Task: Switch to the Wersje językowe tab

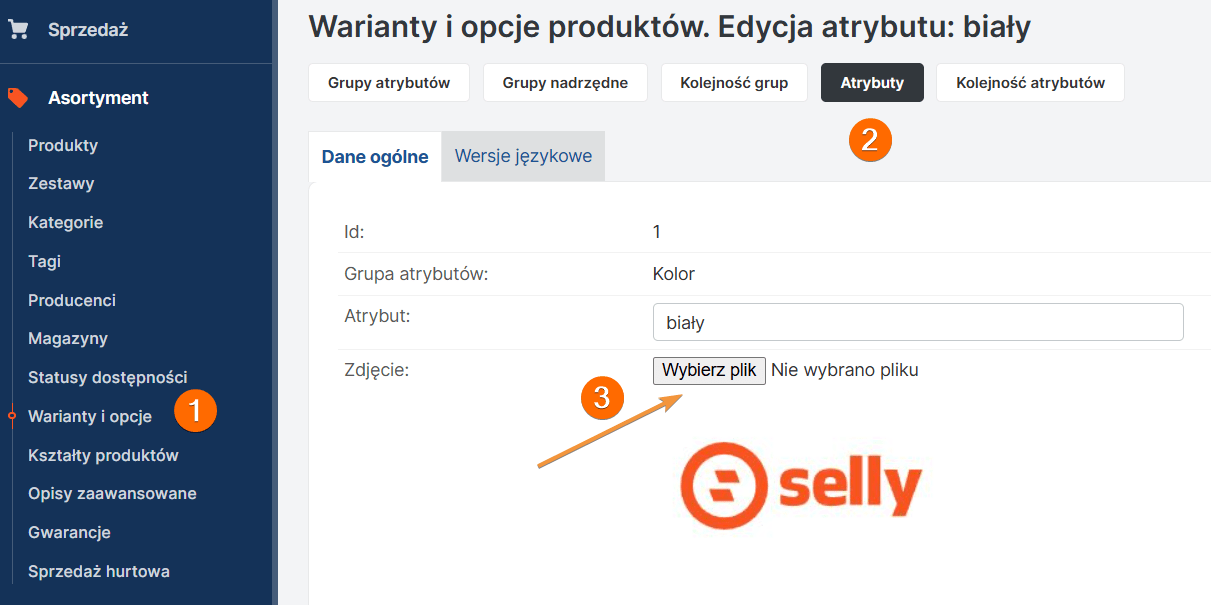Action: point(523,156)
